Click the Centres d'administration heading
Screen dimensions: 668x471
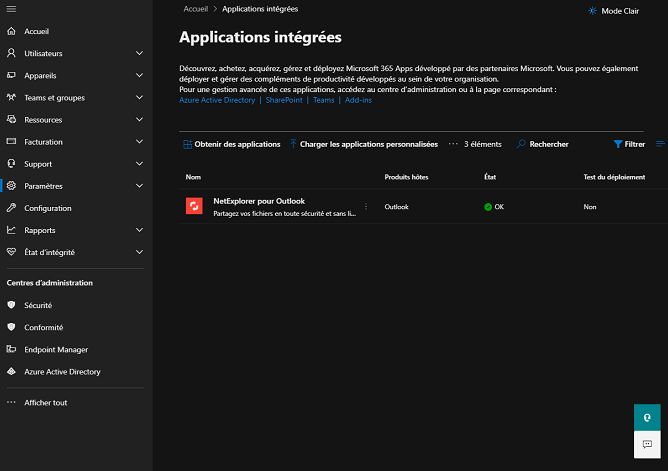pyautogui.click(x=49, y=283)
